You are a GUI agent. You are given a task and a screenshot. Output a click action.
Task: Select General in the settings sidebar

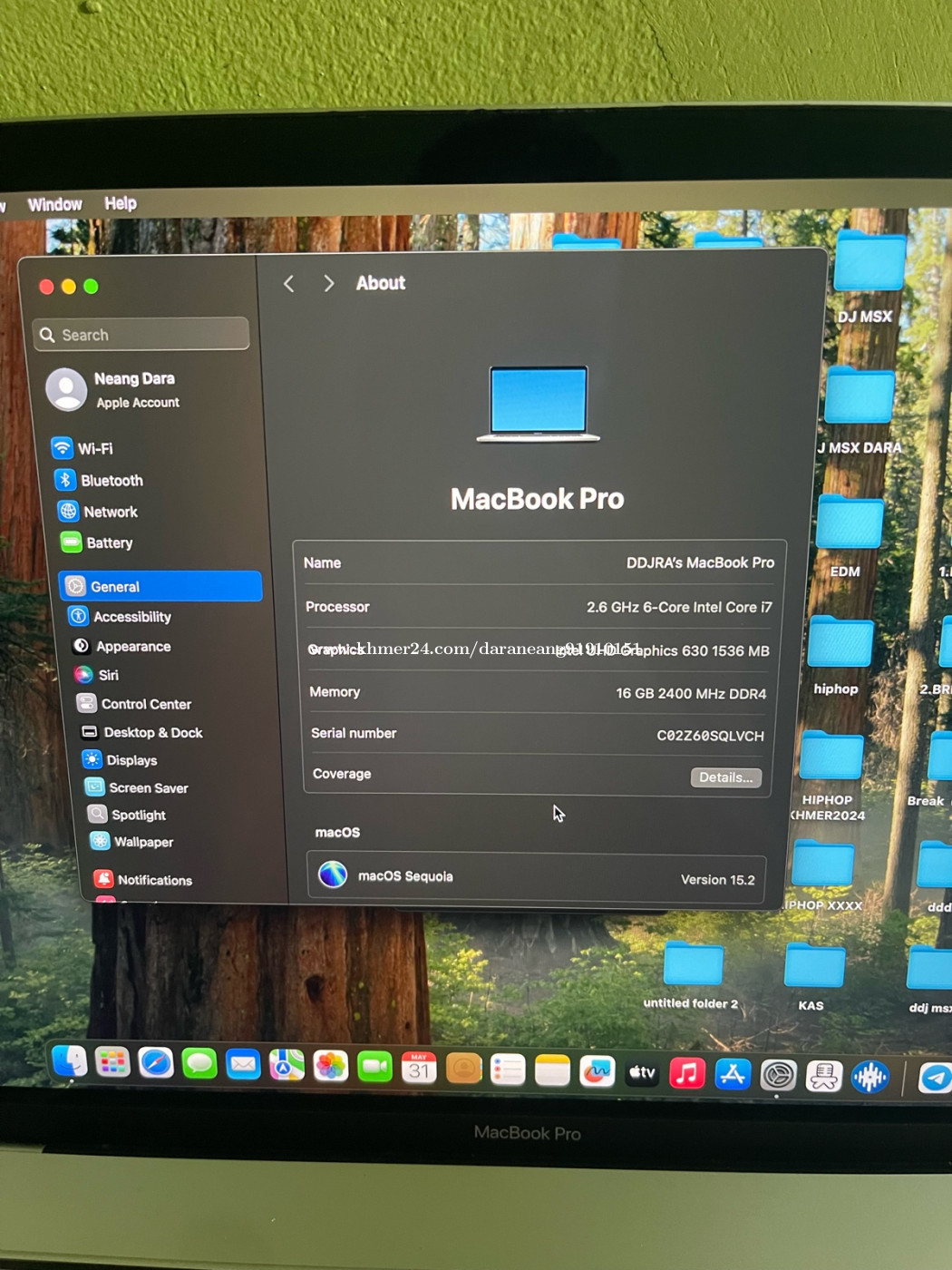[161, 586]
